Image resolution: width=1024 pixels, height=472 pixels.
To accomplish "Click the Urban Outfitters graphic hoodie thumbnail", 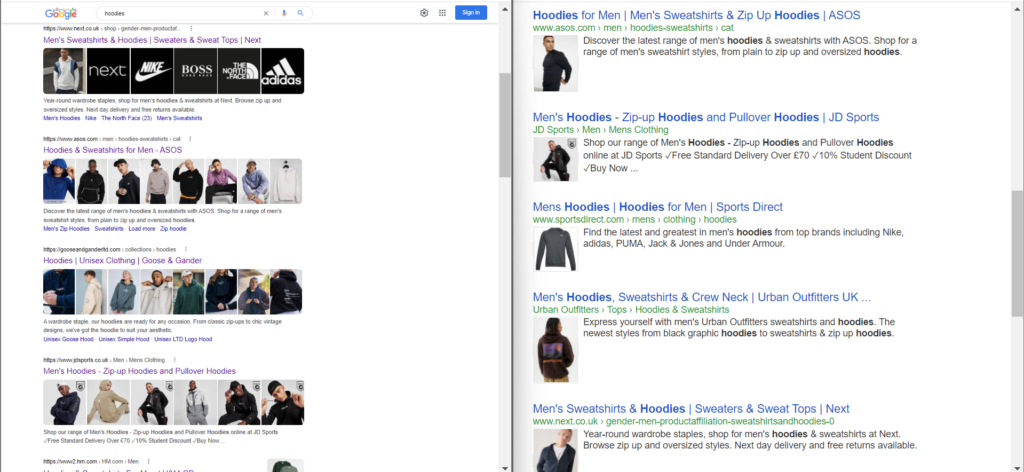I will [x=555, y=350].
